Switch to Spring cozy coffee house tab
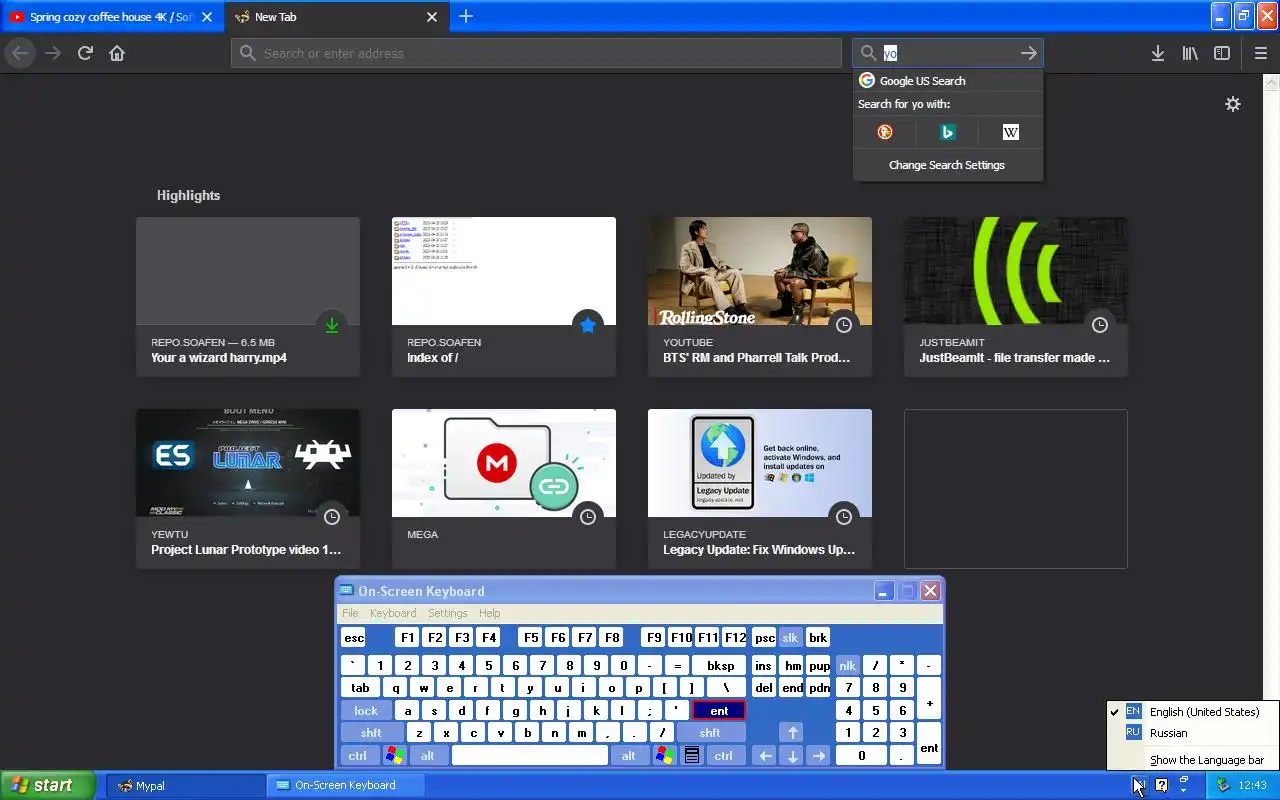This screenshot has height=800, width=1280. pos(112,17)
